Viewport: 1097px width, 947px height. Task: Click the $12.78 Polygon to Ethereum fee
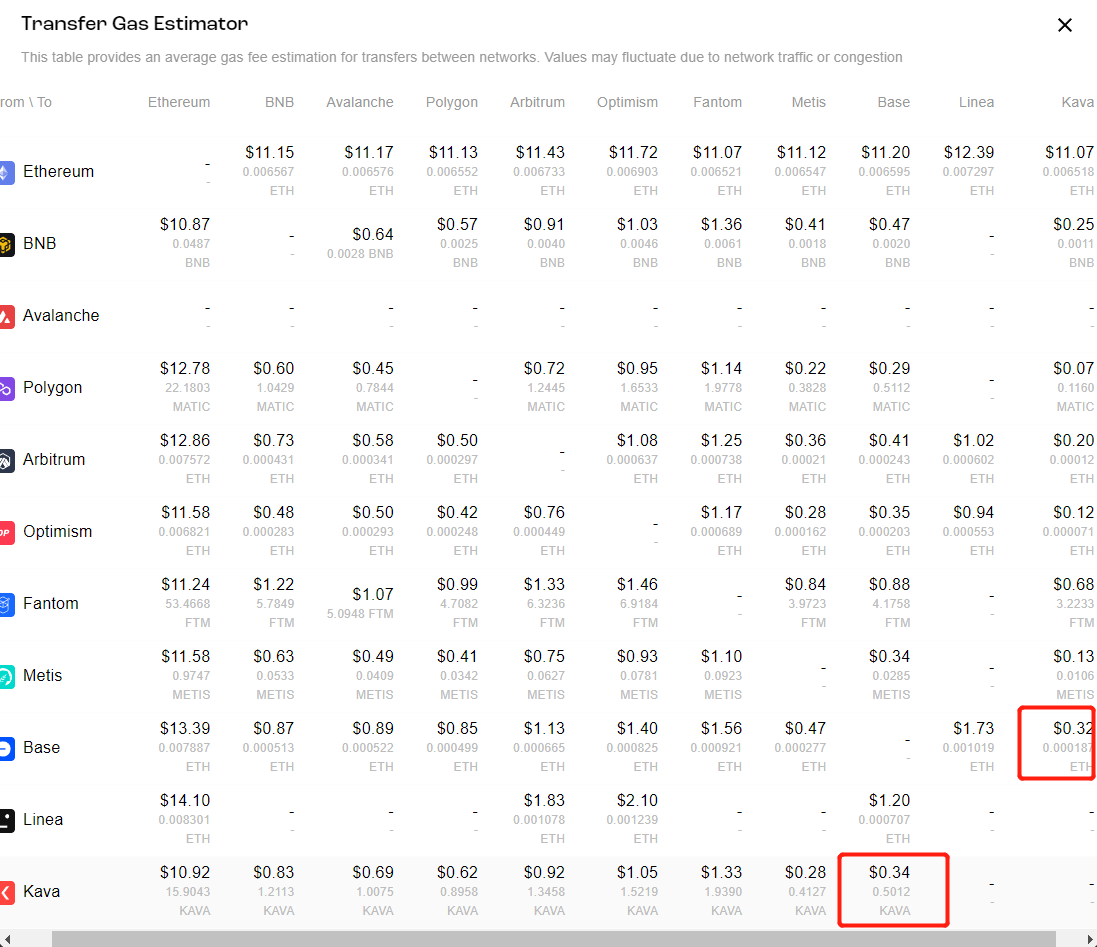[185, 369]
